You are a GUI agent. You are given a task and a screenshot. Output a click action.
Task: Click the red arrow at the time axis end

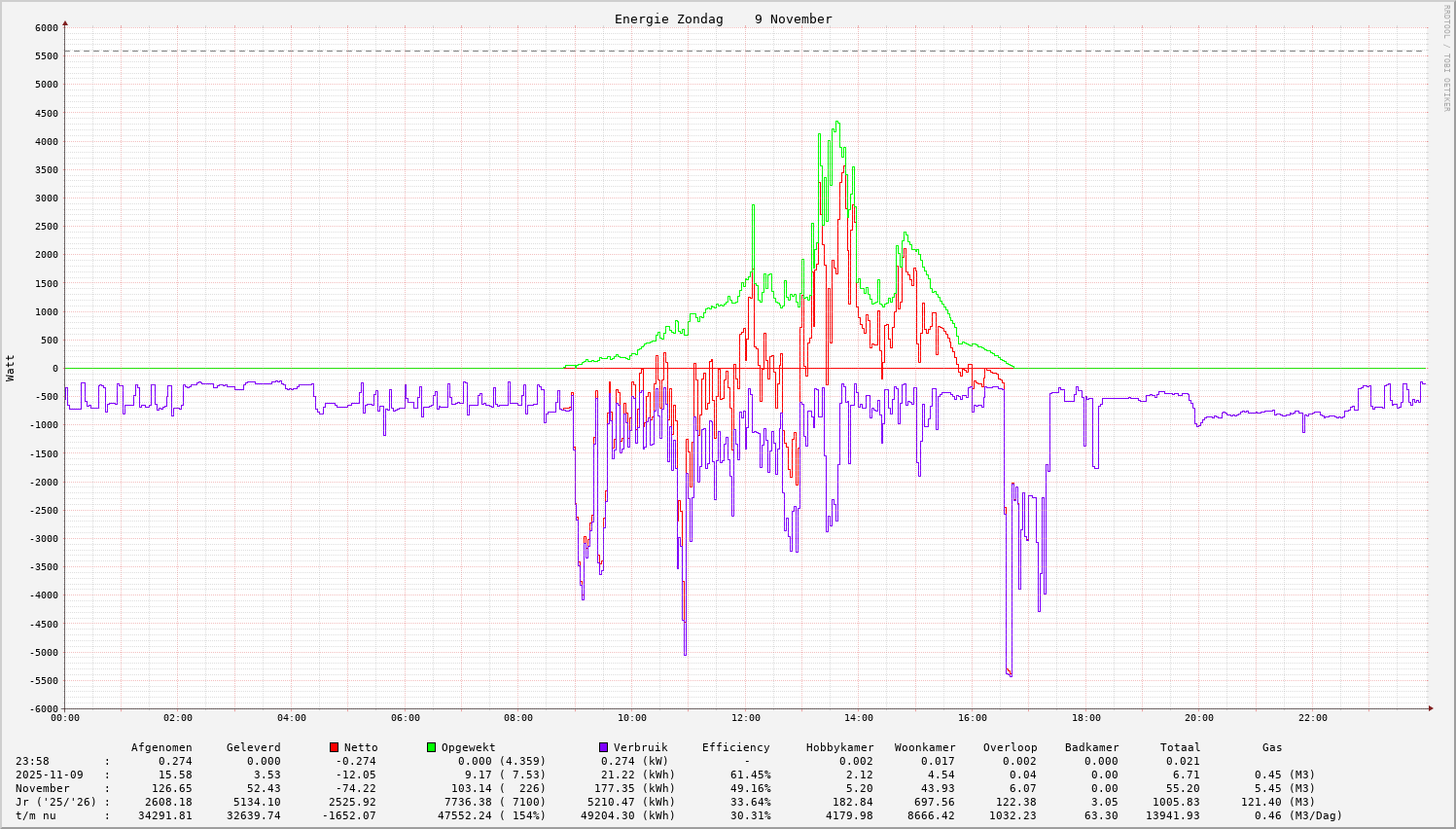click(x=1430, y=708)
